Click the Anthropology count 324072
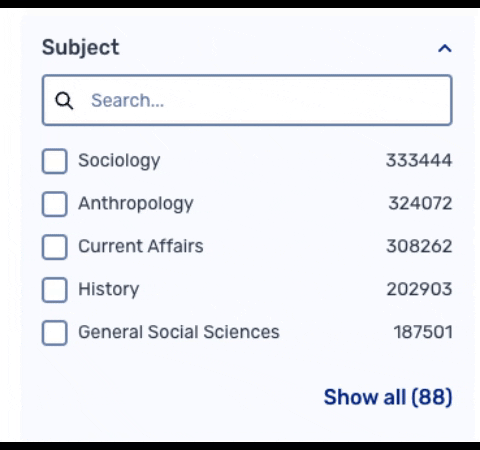480x450 pixels. click(420, 203)
